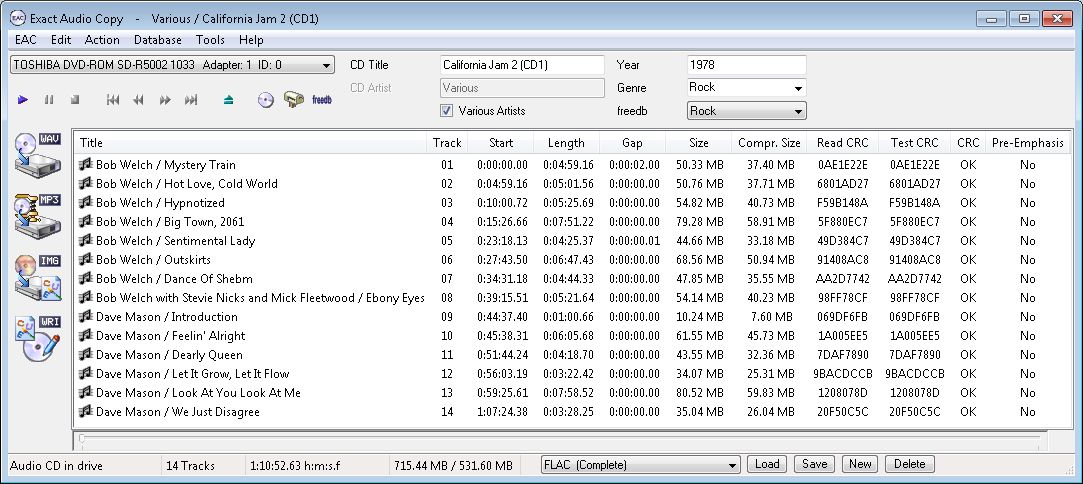Query freedb with the freedb icon

click(x=322, y=100)
